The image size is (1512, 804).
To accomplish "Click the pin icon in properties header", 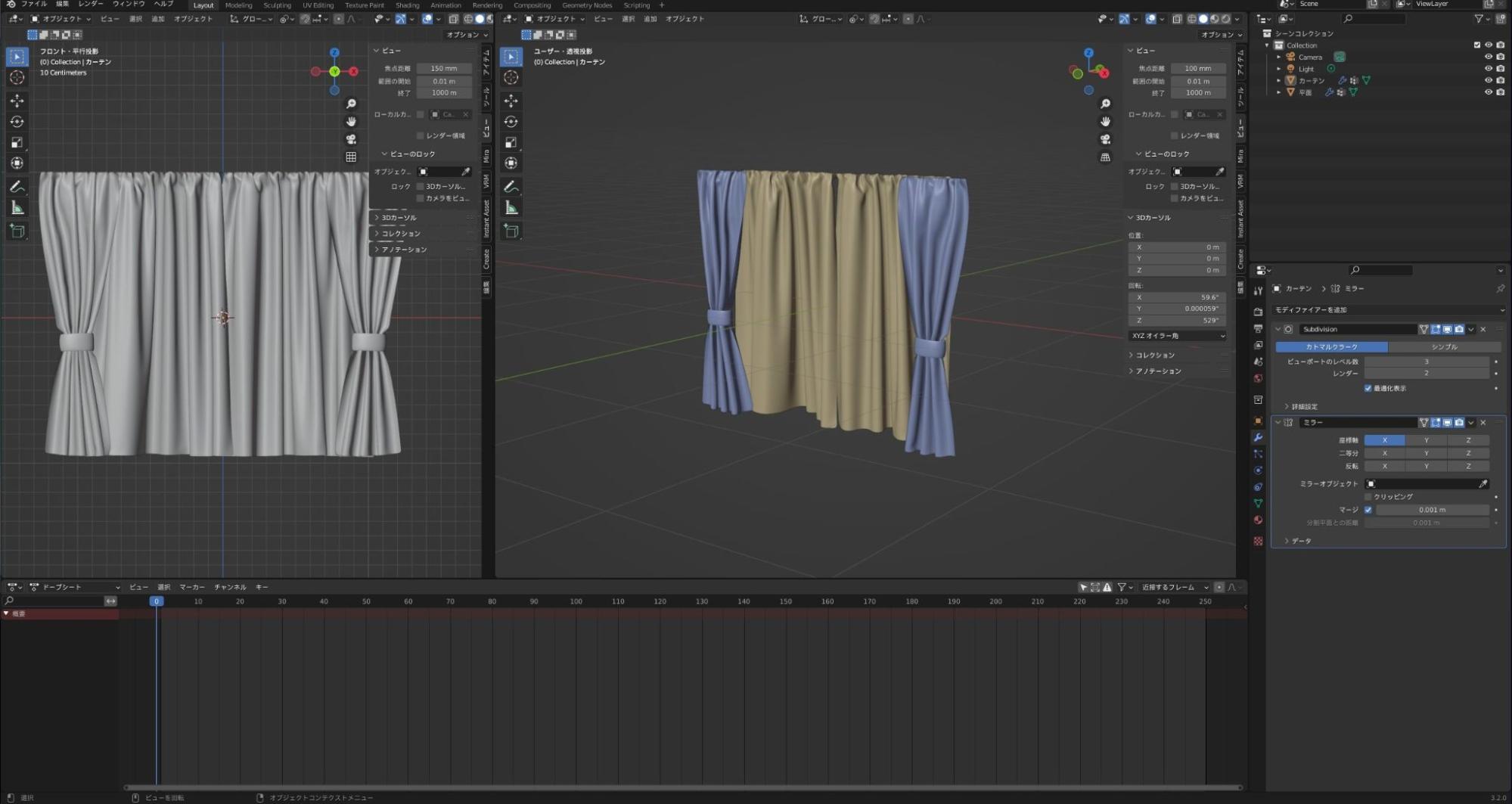I will point(1500,289).
